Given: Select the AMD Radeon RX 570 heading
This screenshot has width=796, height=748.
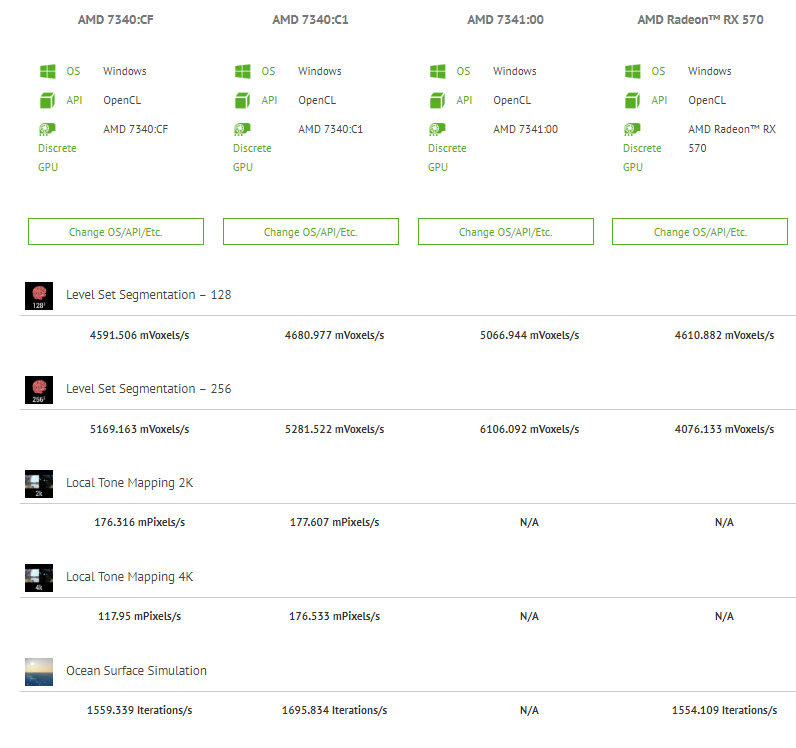Looking at the screenshot, I should (701, 20).
